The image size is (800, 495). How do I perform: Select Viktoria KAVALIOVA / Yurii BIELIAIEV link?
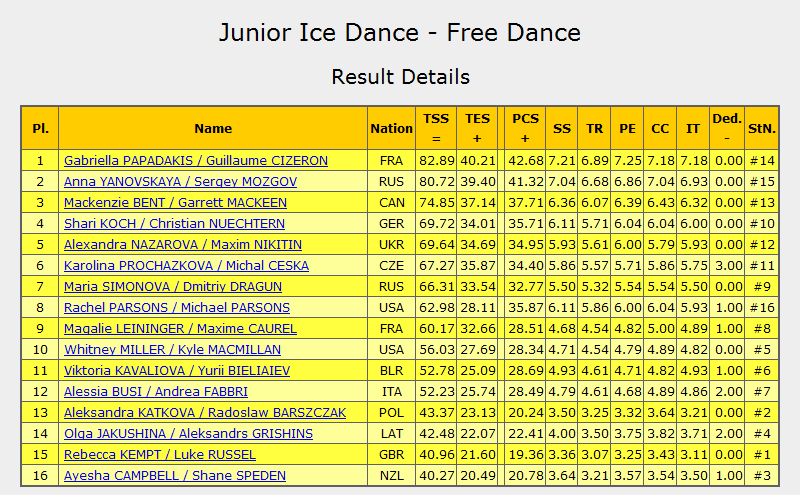click(x=177, y=370)
